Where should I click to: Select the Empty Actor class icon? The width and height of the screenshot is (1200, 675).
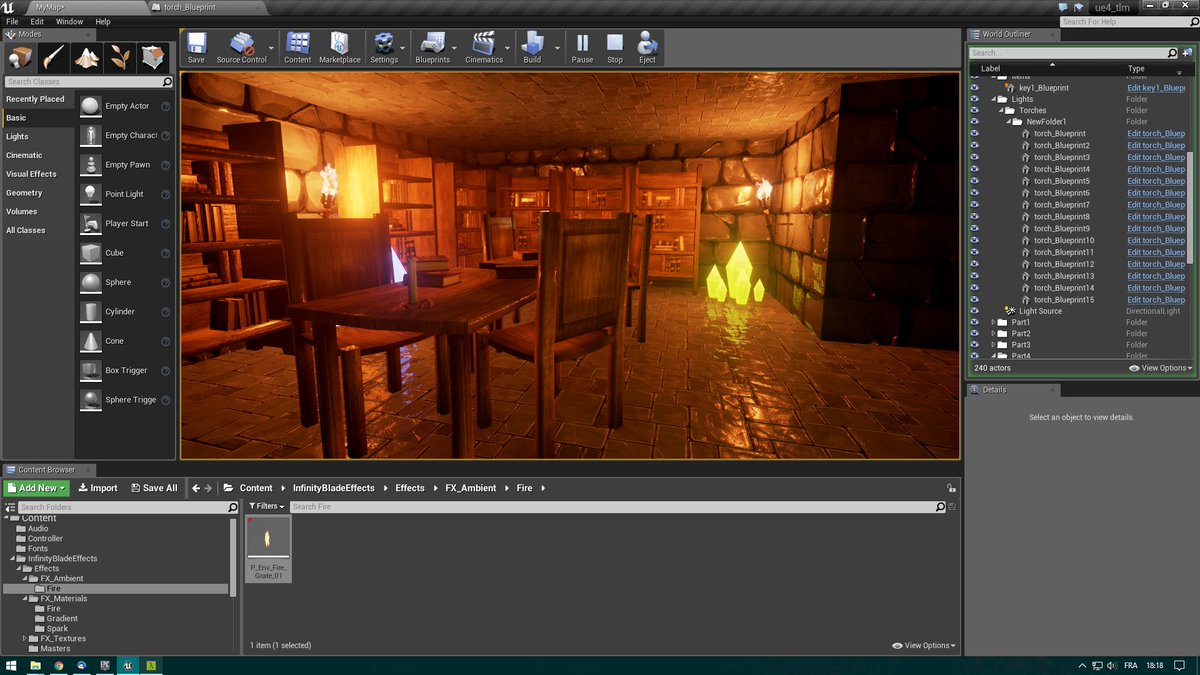[x=91, y=106]
